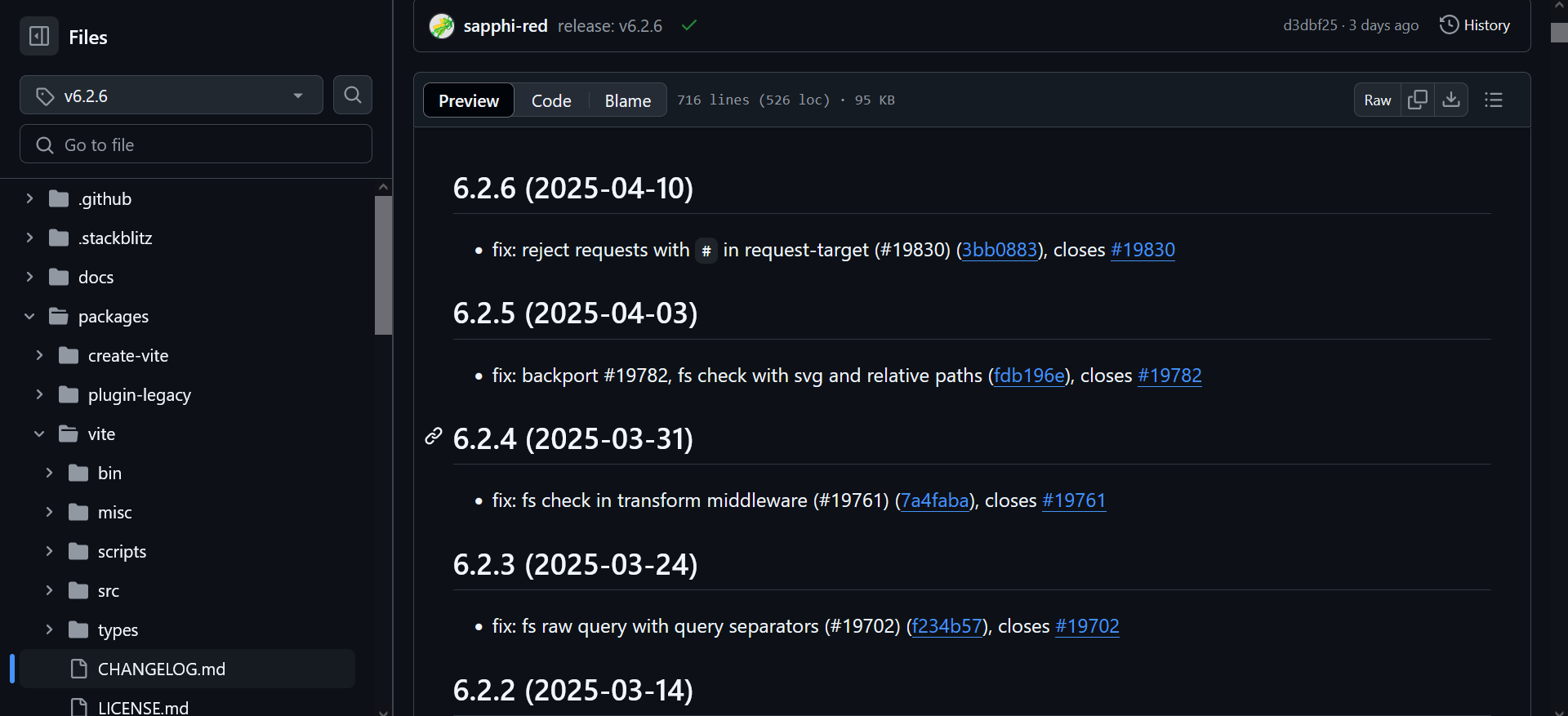
Task: Click the 6.2.2 (2025-03-14) heading
Action: pyautogui.click(x=573, y=690)
